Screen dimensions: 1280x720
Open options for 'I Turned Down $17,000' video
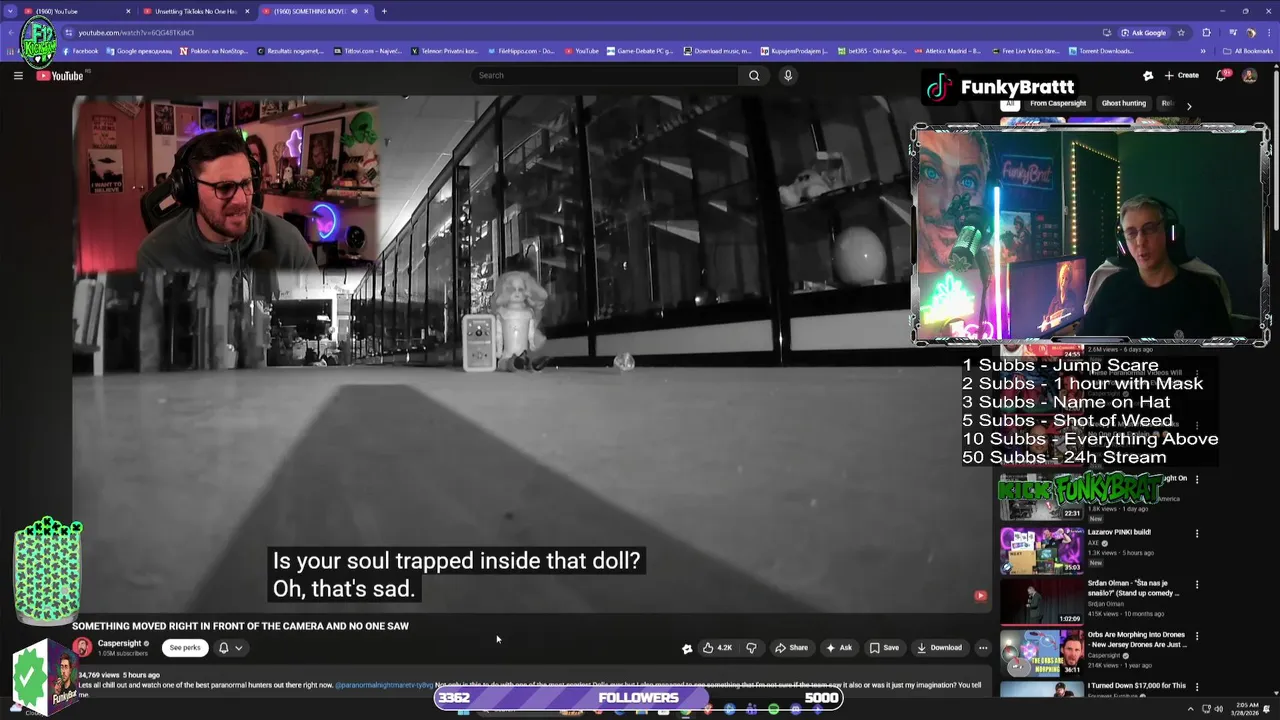click(1197, 687)
